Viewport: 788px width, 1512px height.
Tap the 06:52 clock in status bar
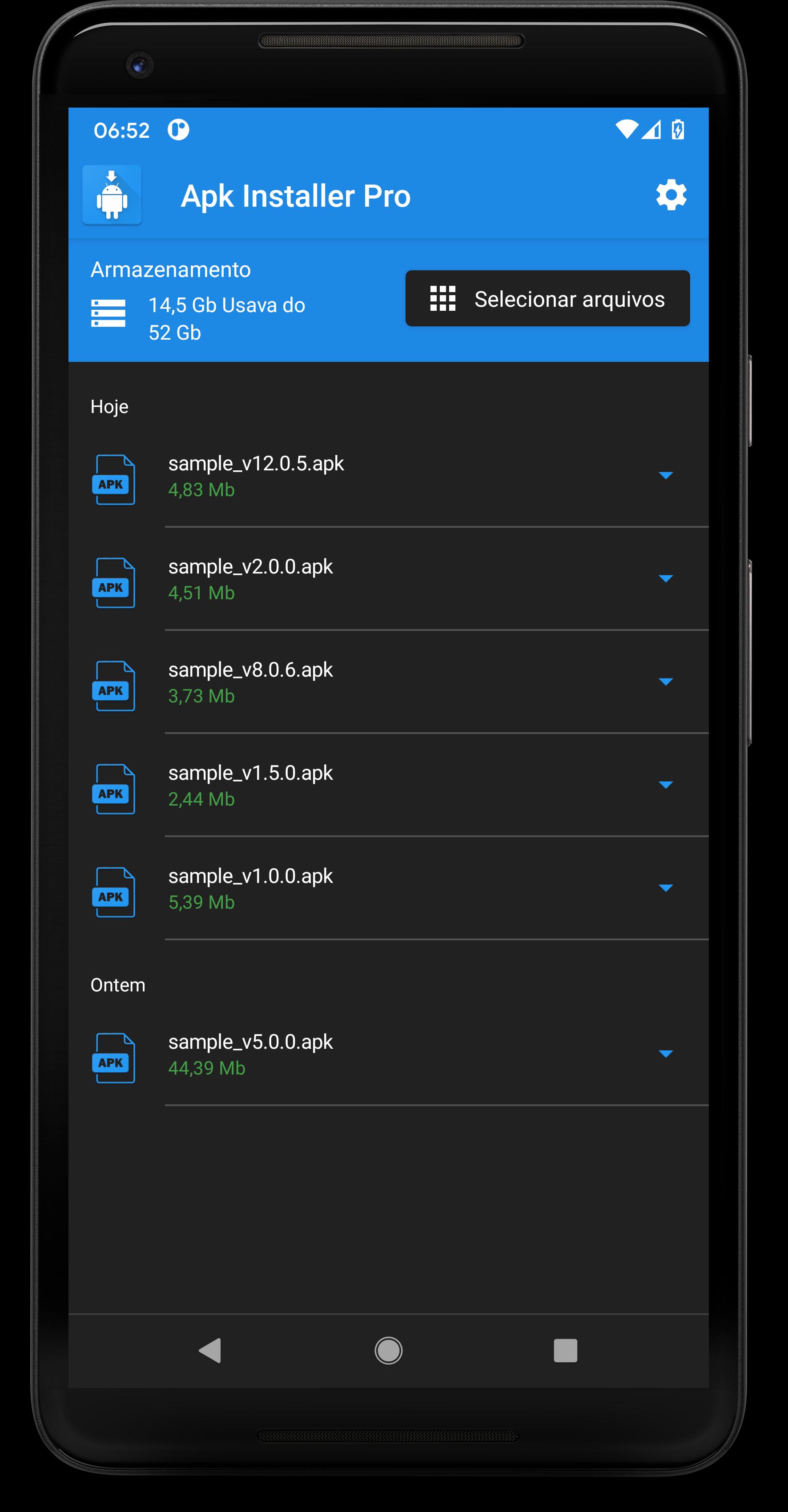pyautogui.click(x=121, y=130)
